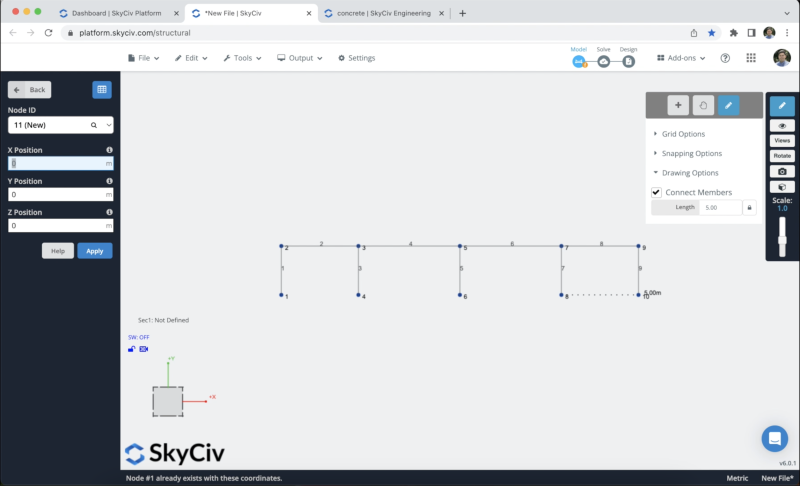The image size is (800, 486).
Task: Click the Rotate button
Action: click(782, 156)
